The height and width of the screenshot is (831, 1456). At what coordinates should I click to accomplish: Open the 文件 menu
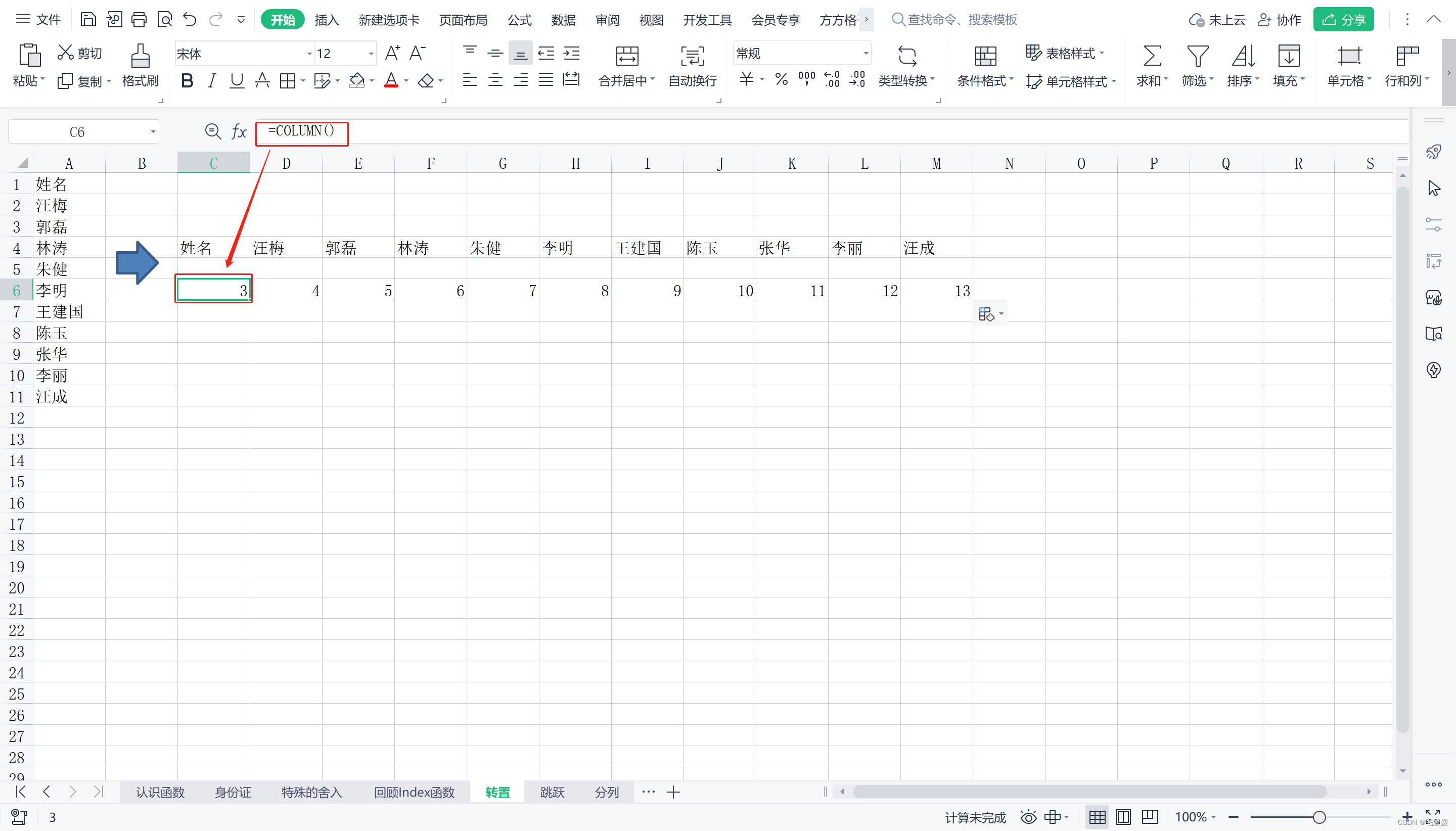click(x=38, y=20)
